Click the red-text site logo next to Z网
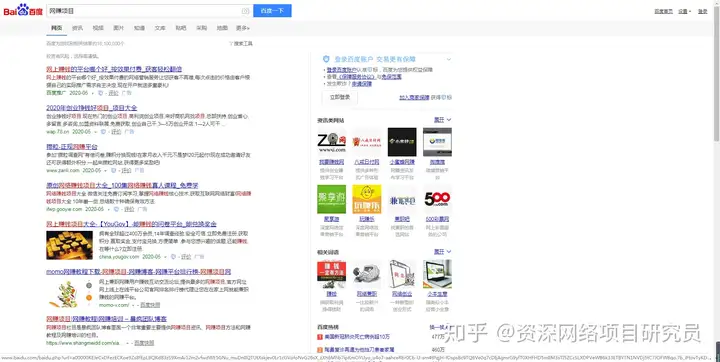Viewport: 720px width, 362px height. coord(366,142)
